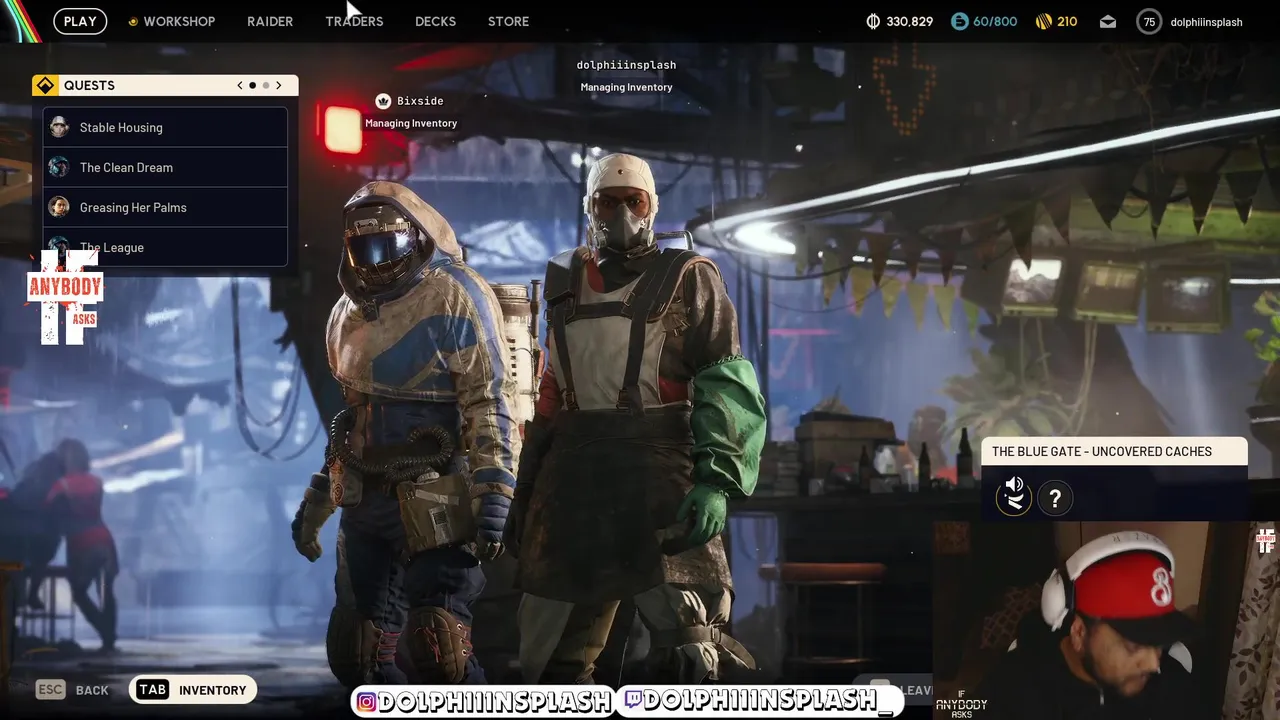Open the DECKS tab
This screenshot has height=720, width=1280.
[x=435, y=21]
